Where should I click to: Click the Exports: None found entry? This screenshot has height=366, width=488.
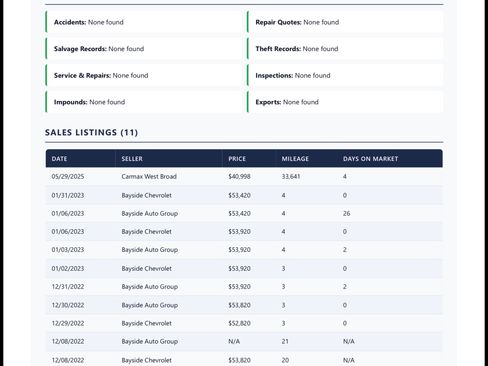point(345,102)
